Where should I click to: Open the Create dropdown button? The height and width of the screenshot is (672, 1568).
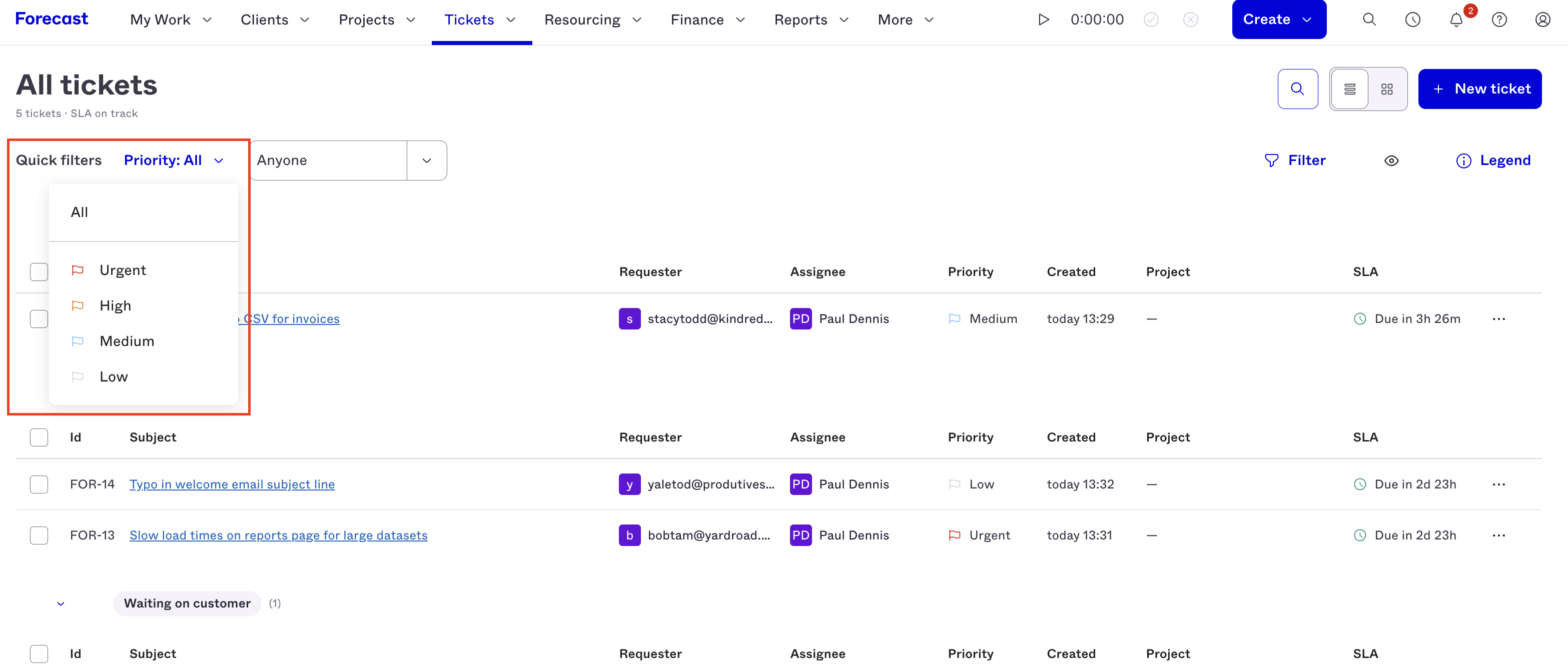pos(1279,19)
